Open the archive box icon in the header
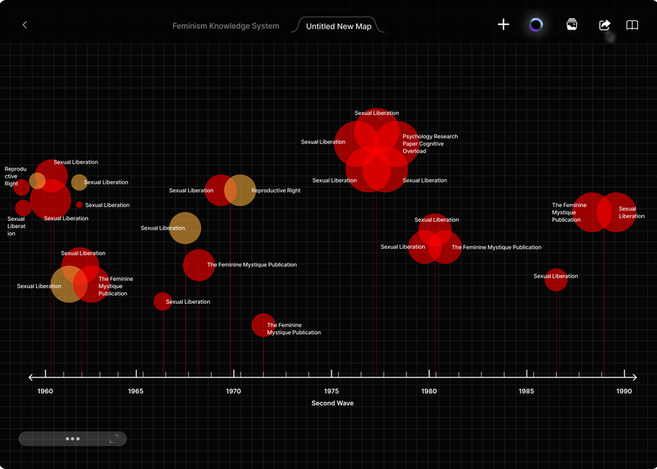 coord(572,25)
